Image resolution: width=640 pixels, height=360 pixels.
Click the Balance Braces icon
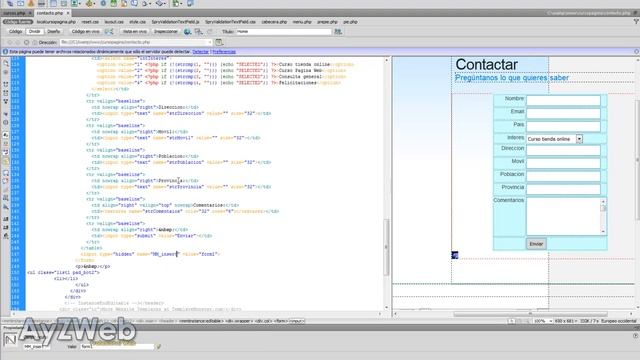(6, 122)
